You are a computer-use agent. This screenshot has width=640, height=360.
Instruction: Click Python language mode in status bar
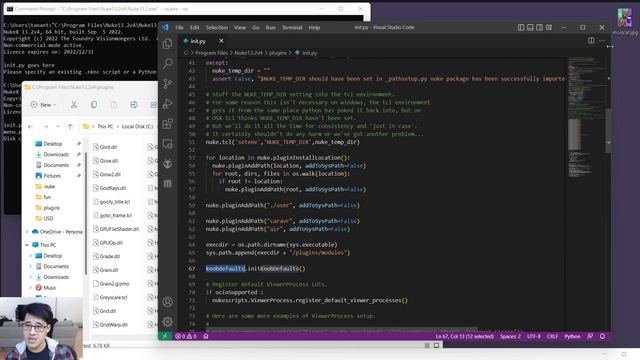coord(572,336)
